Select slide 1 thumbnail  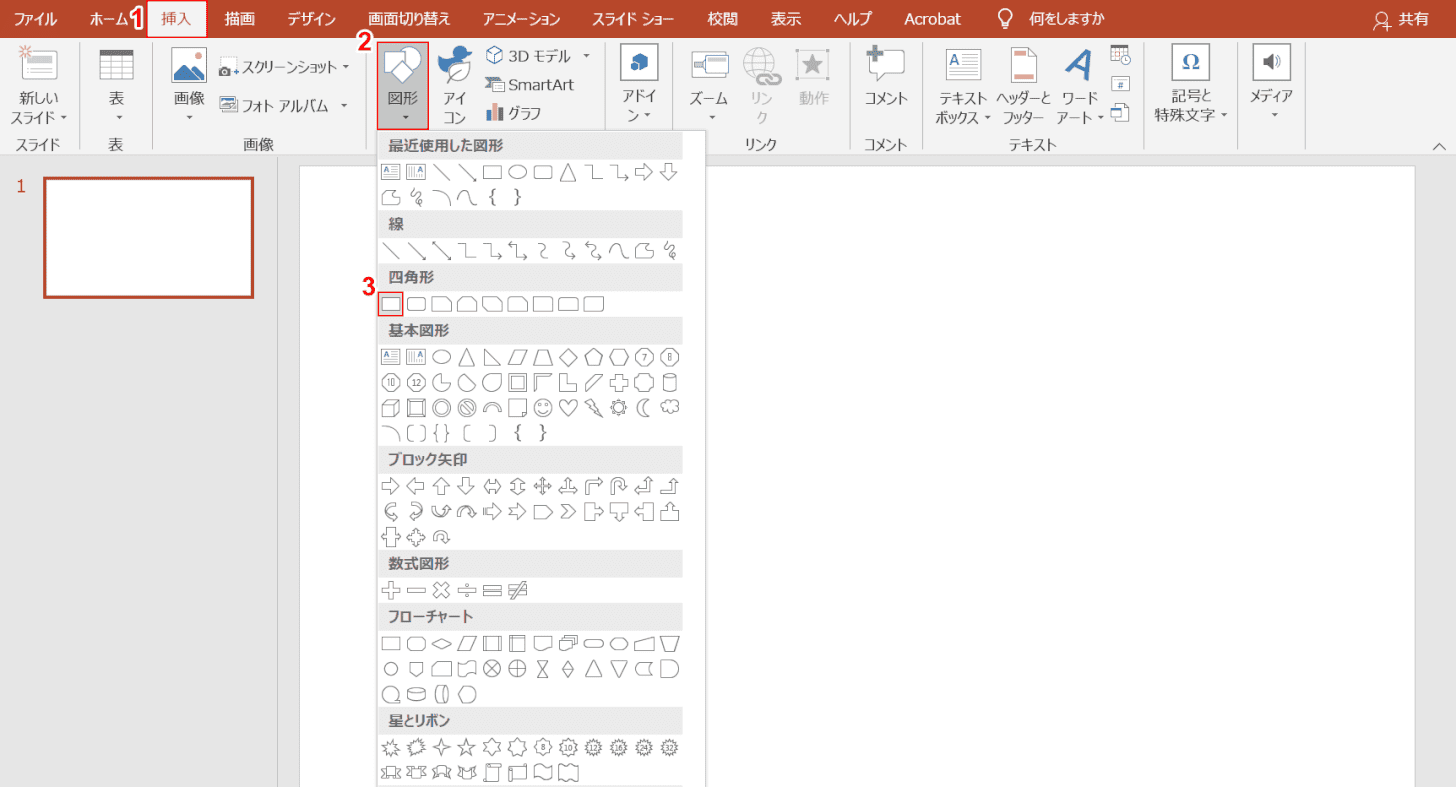[x=148, y=238]
